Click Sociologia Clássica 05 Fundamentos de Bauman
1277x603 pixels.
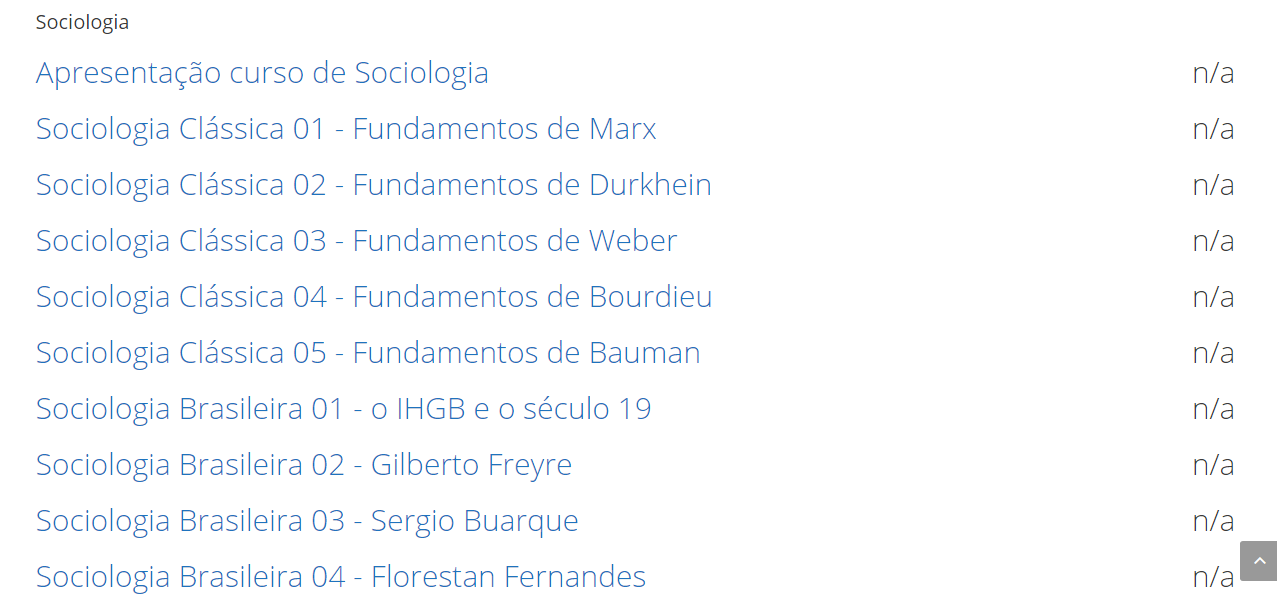click(x=368, y=353)
